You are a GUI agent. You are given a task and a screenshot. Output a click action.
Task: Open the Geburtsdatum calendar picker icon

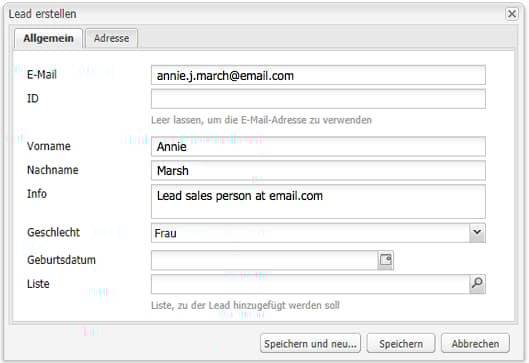pyautogui.click(x=385, y=260)
